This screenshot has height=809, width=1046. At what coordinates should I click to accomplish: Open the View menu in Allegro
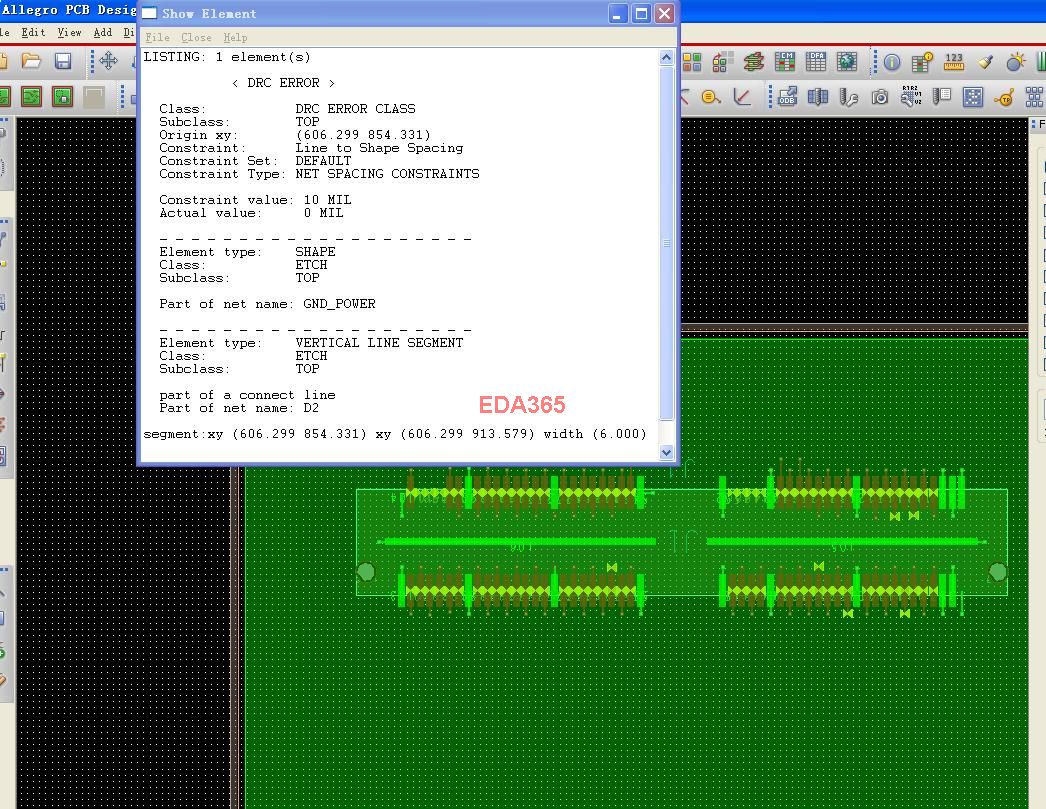pyautogui.click(x=69, y=32)
